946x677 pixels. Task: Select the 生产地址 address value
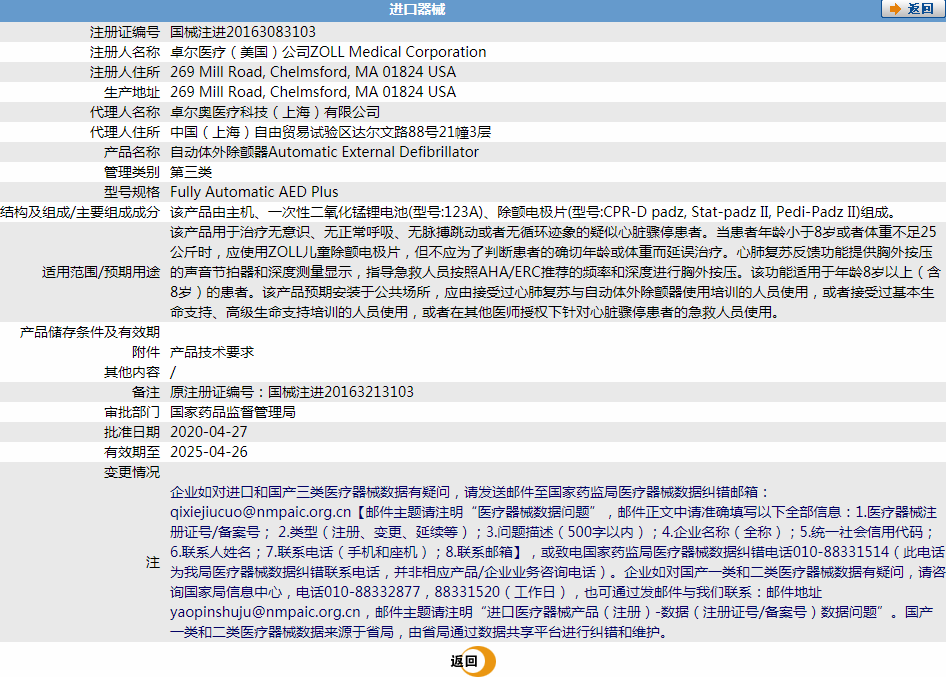click(313, 92)
